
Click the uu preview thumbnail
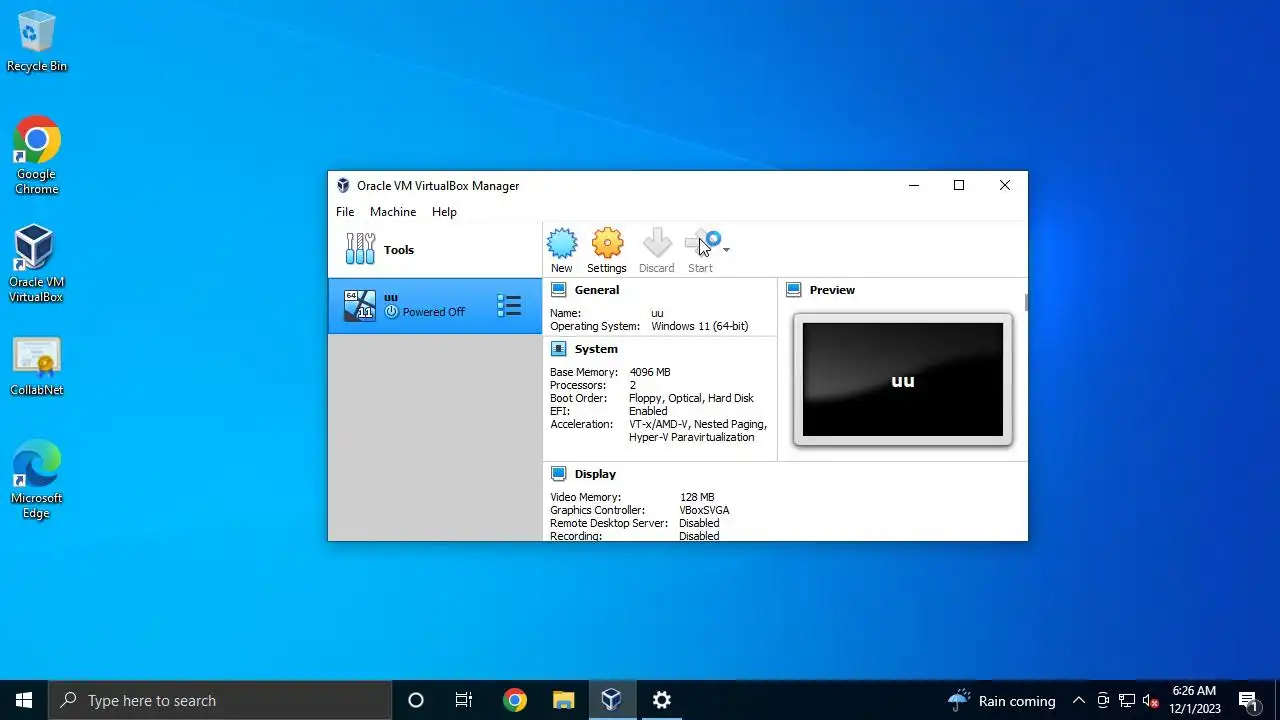click(902, 379)
